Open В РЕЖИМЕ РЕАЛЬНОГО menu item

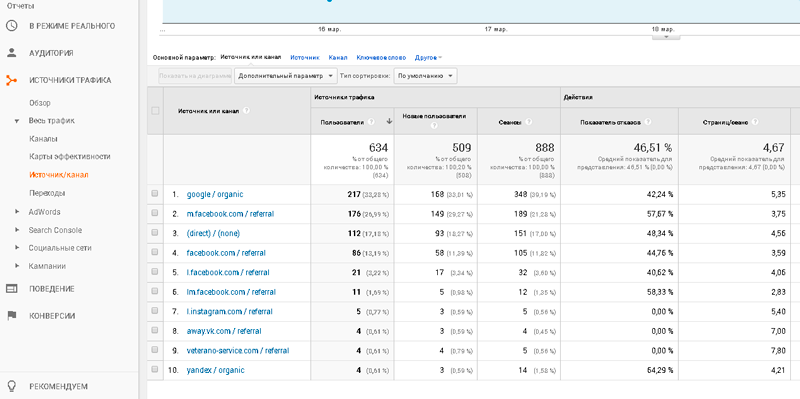tap(72, 26)
